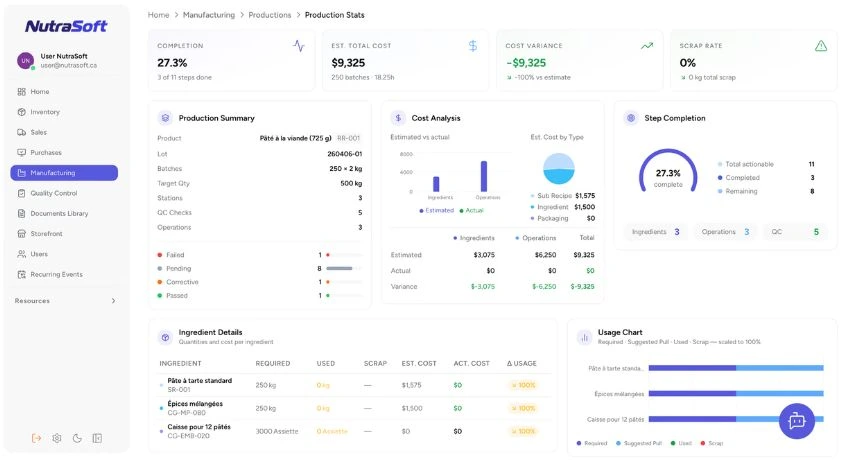Click the Step Completion header icon

[x=631, y=118]
